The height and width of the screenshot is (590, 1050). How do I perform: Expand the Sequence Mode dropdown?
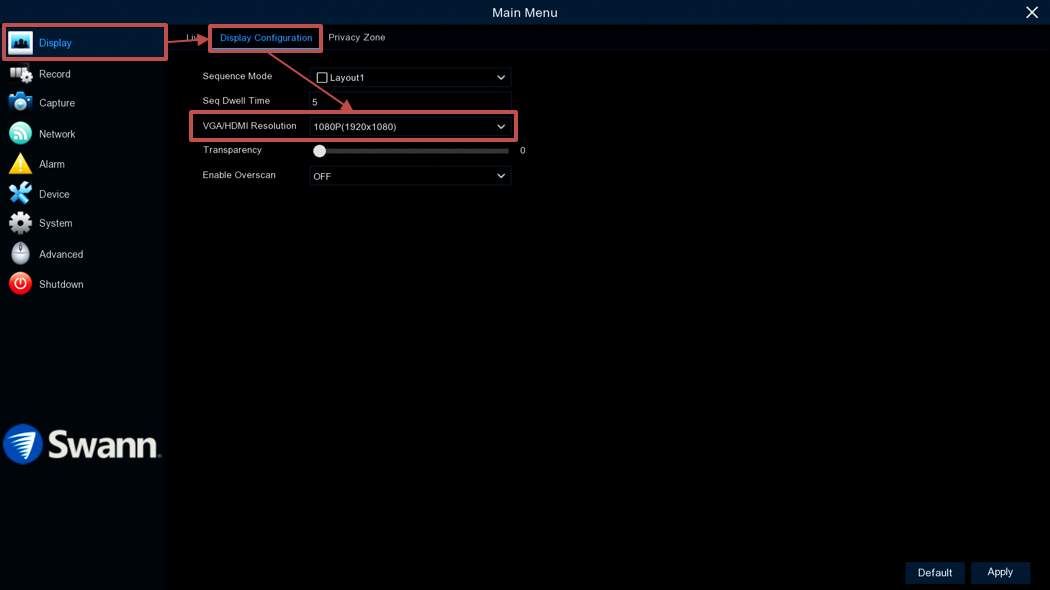[x=501, y=77]
